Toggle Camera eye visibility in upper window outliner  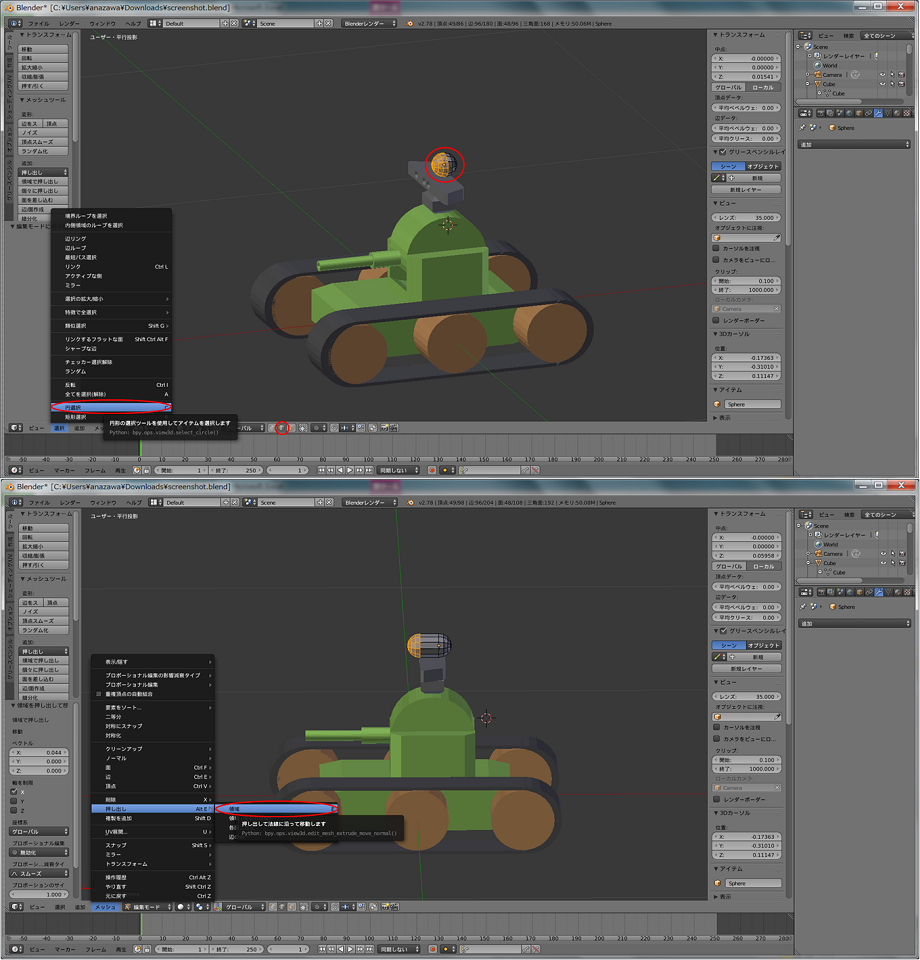pos(882,75)
